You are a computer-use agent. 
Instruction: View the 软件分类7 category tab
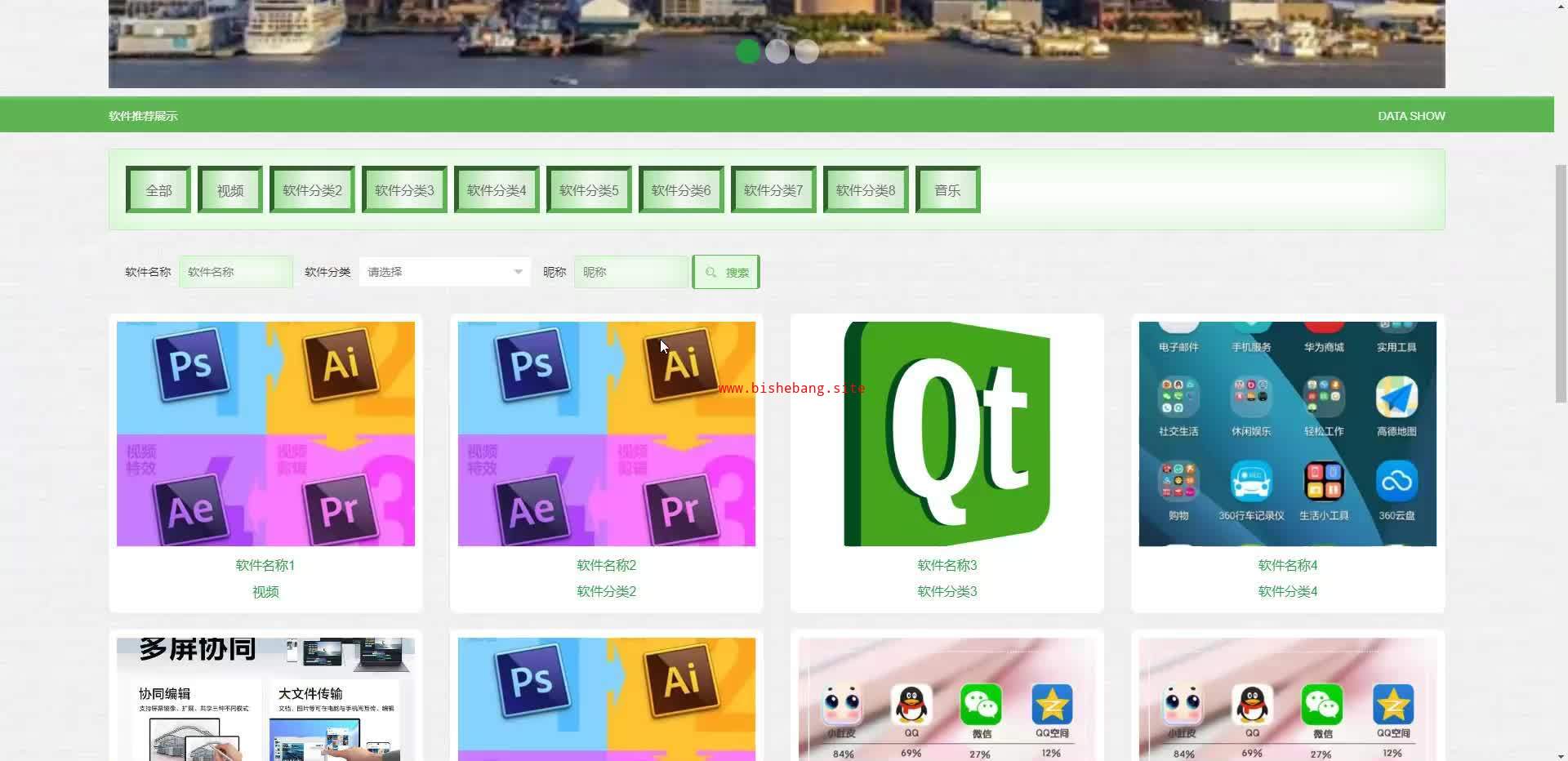tap(773, 190)
